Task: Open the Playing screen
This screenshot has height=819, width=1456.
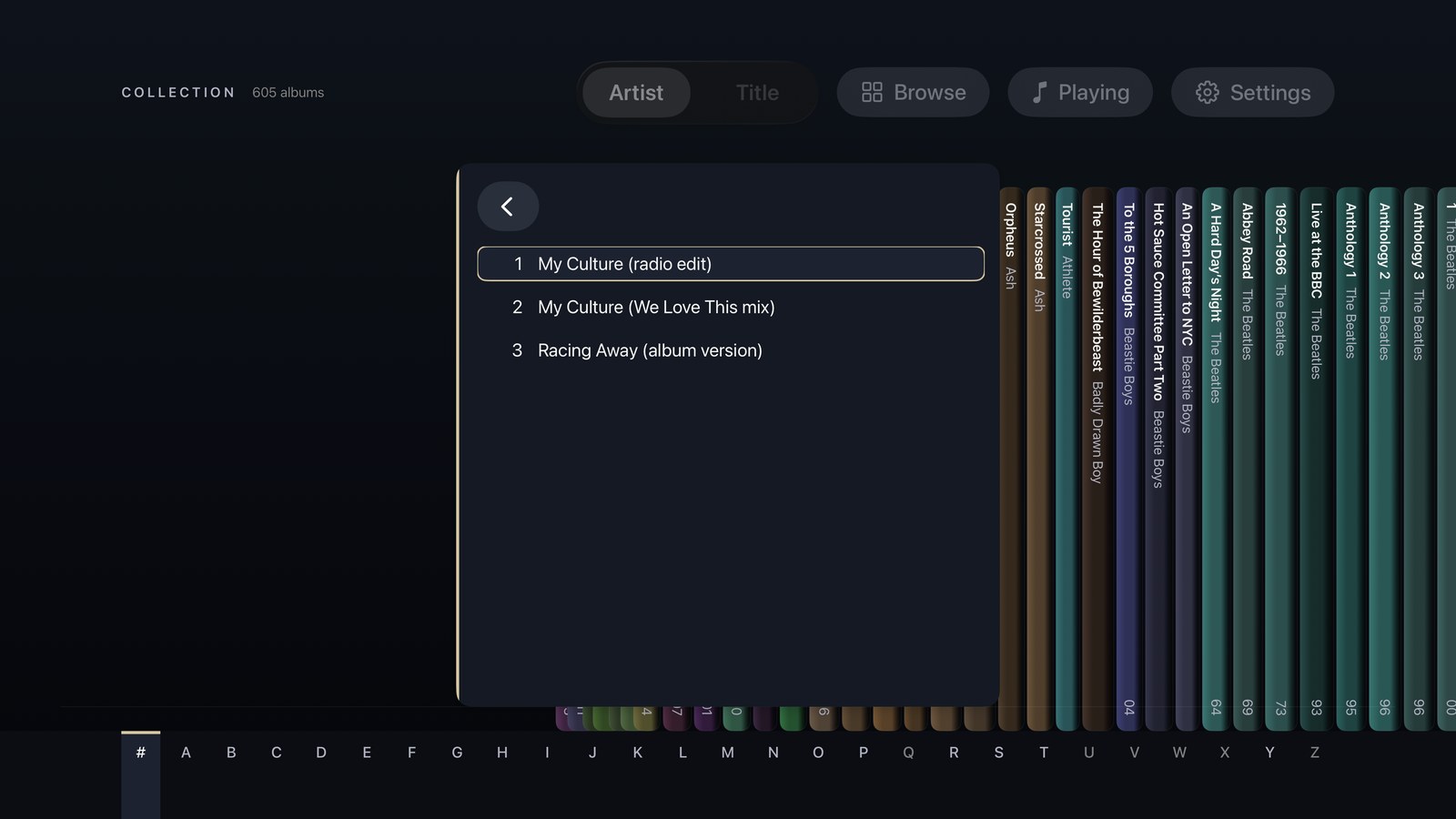Action: [x=1080, y=92]
